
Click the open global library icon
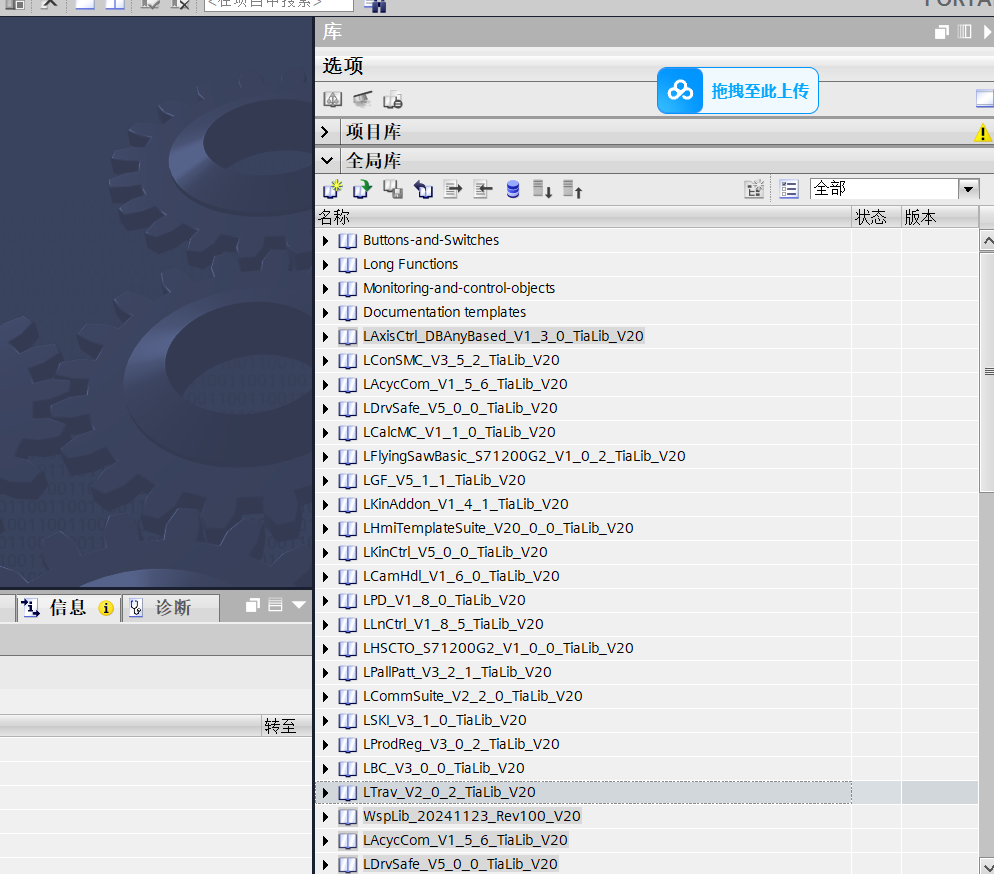[x=363, y=189]
